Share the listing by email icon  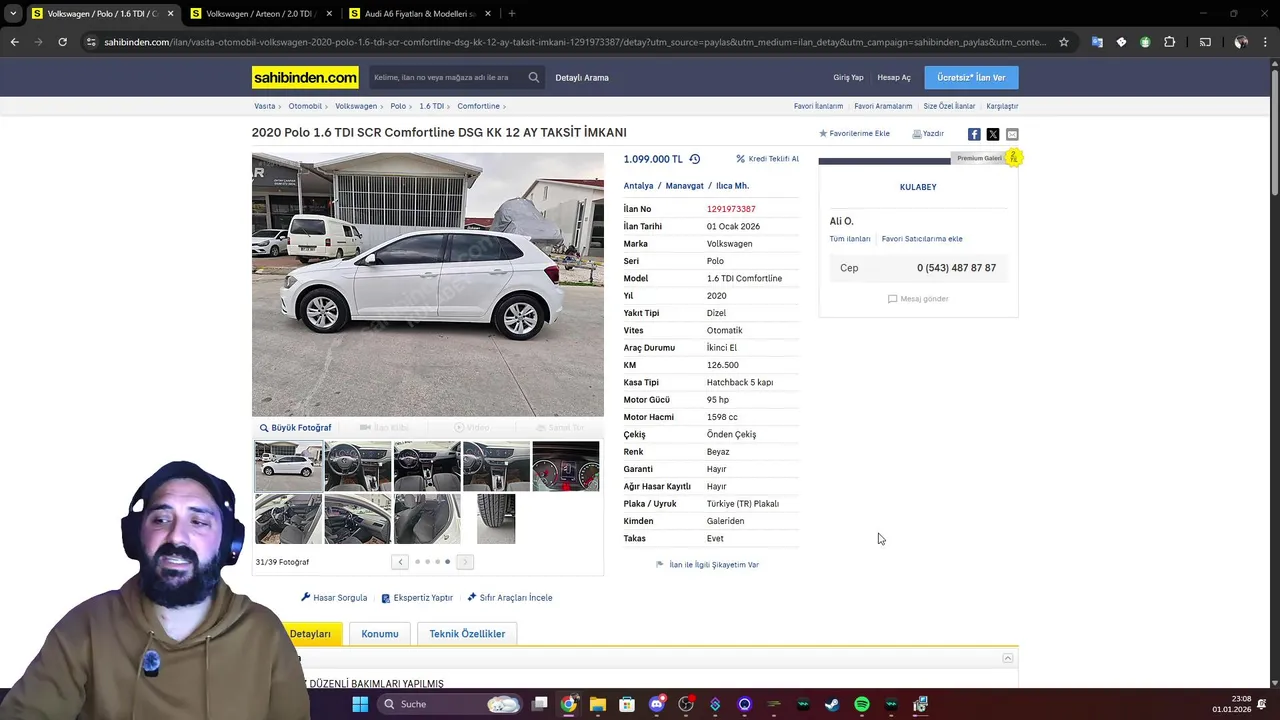point(1012,134)
